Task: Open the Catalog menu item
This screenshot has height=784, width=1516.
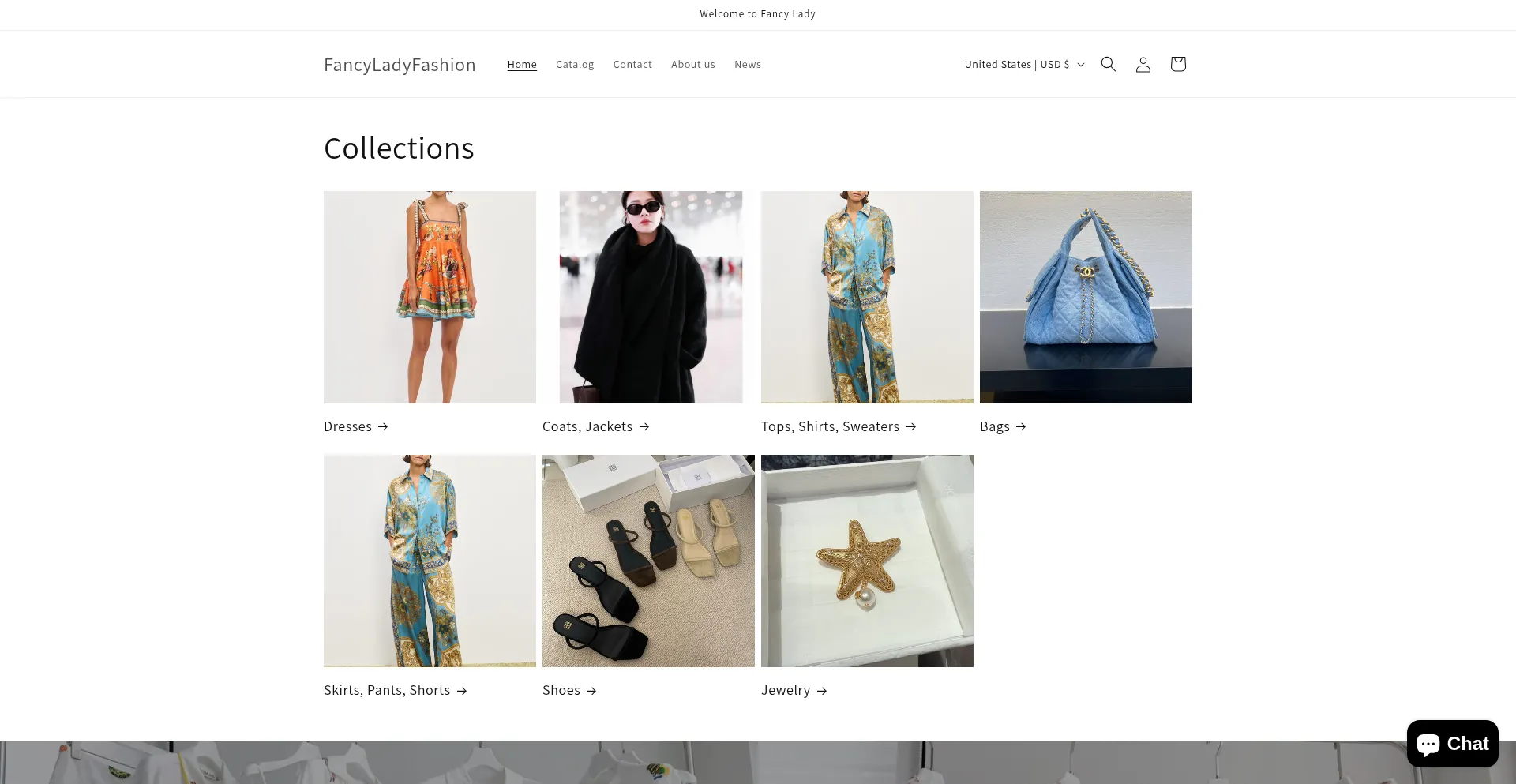Action: pos(574,64)
